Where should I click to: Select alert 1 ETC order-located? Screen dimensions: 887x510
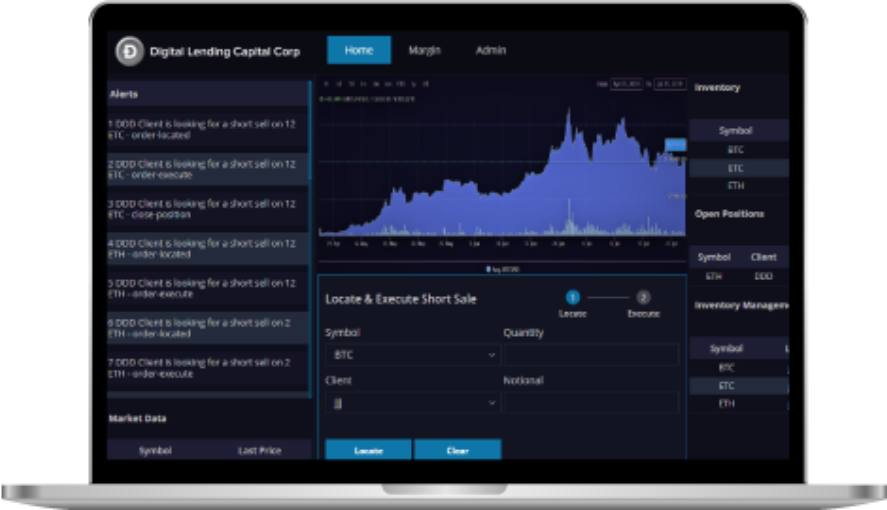pos(207,129)
